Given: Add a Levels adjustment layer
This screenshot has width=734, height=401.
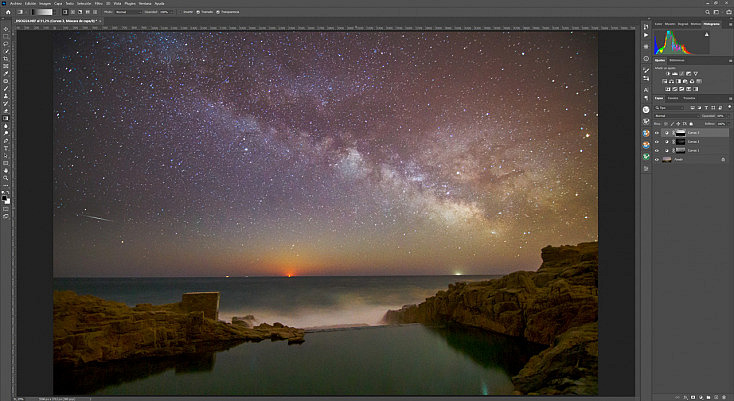Looking at the screenshot, I should [x=675, y=74].
